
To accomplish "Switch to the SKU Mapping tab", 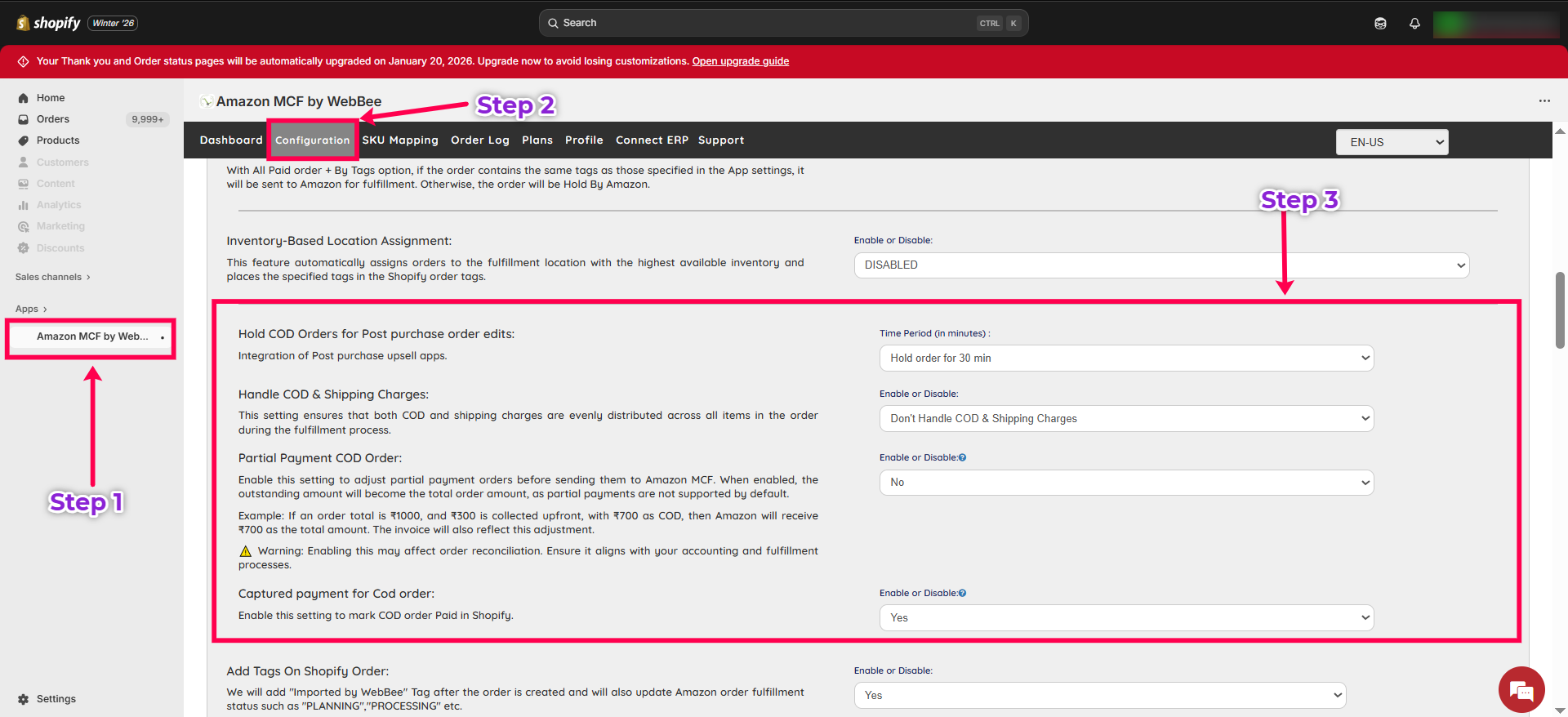I will coord(400,140).
